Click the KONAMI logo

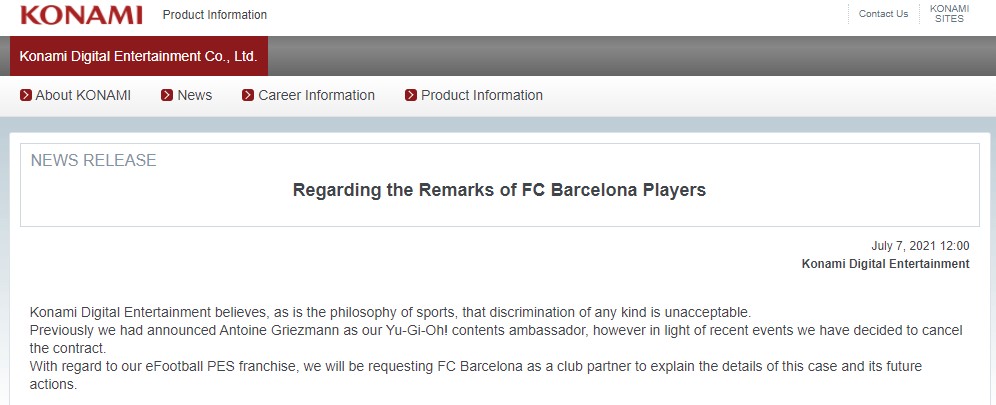click(81, 14)
